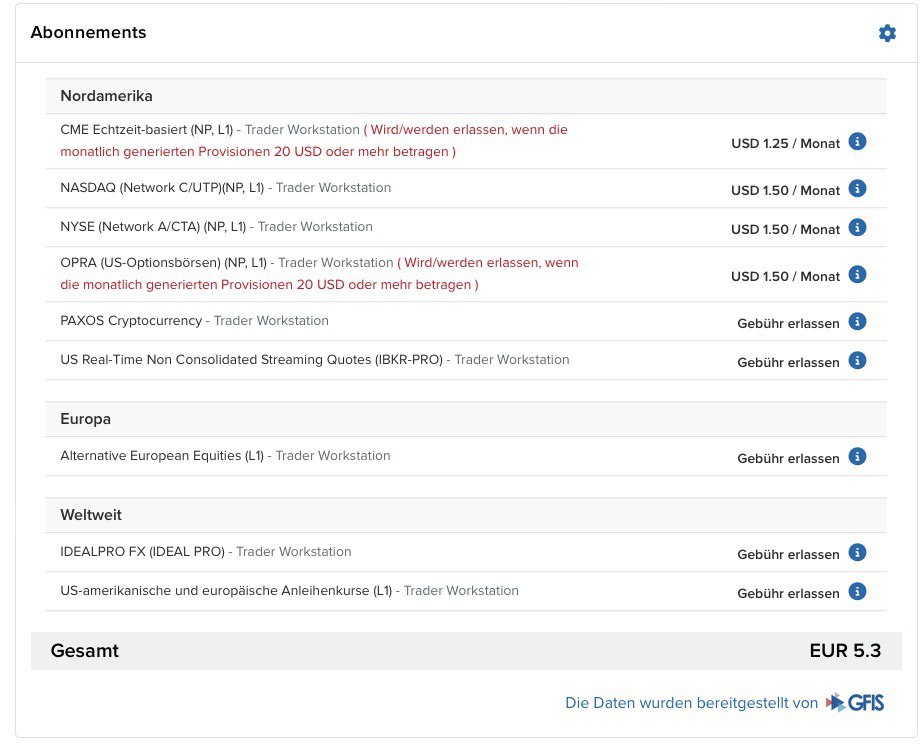The width and height of the screenshot is (922, 744).
Task: Open info for US Real-Time Non Consolidated Quotes
Action: click(857, 361)
